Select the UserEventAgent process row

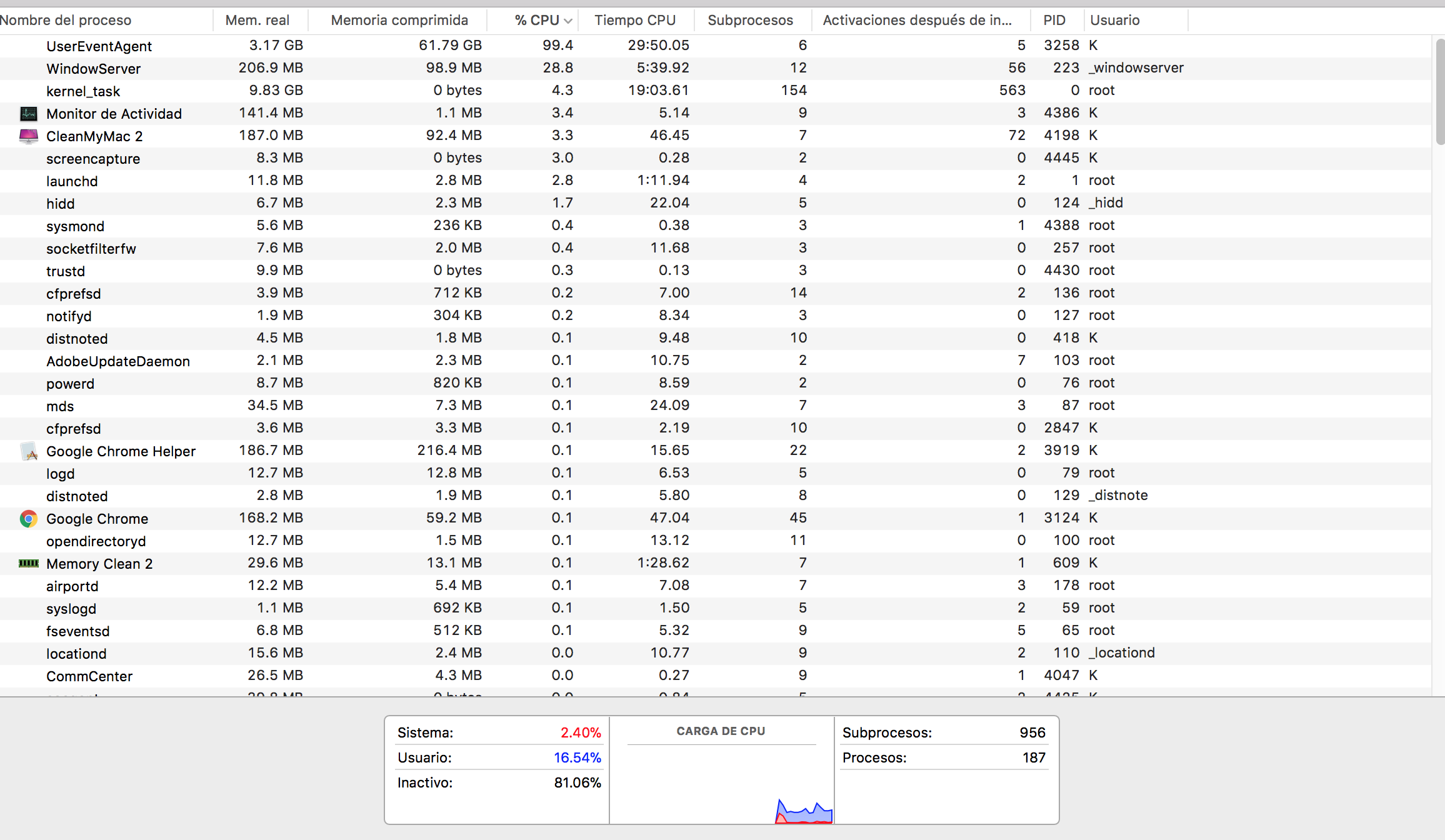click(x=716, y=46)
